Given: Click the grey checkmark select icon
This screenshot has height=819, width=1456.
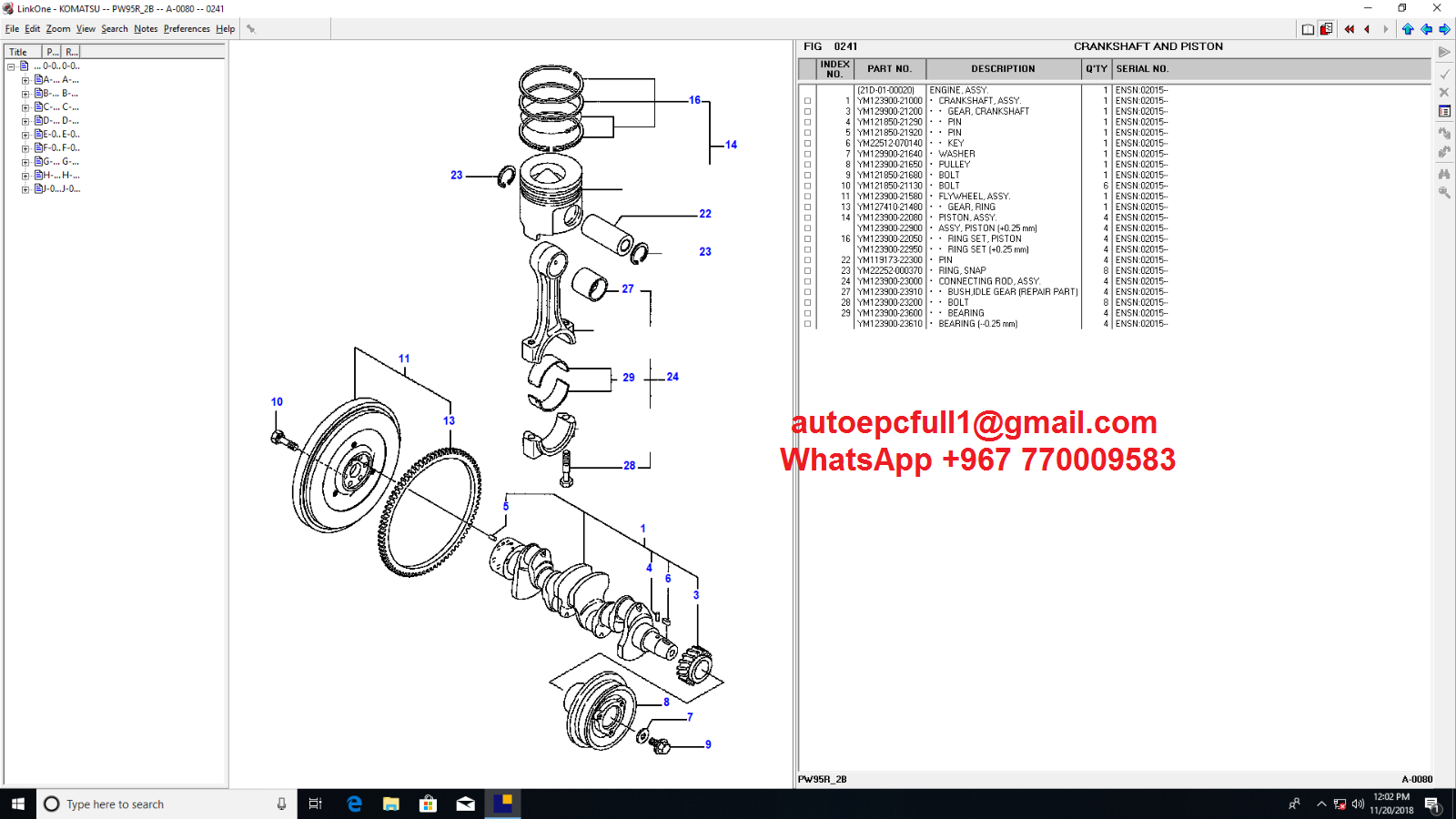Looking at the screenshot, I should pyautogui.click(x=1444, y=73).
